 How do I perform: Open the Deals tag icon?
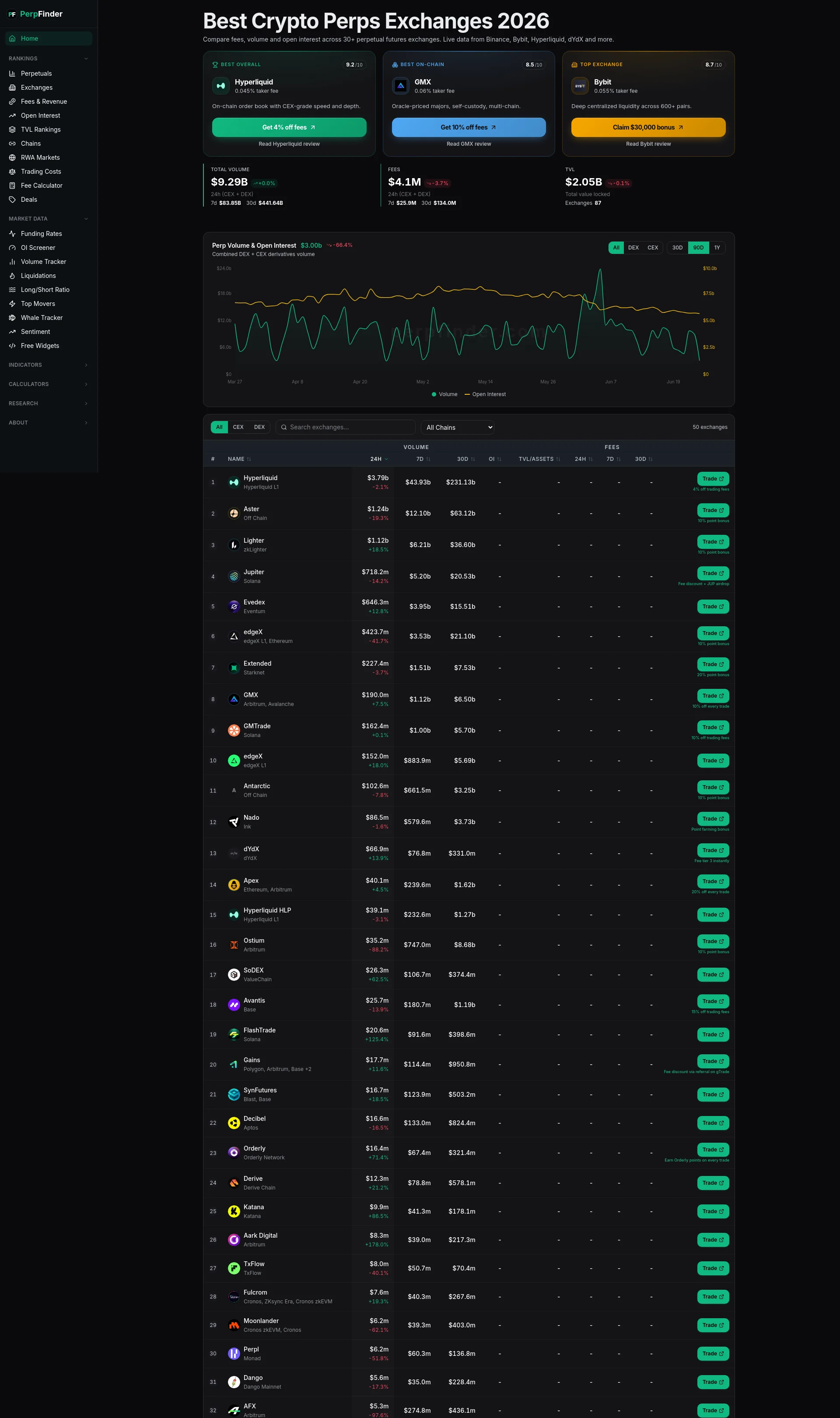[x=12, y=199]
